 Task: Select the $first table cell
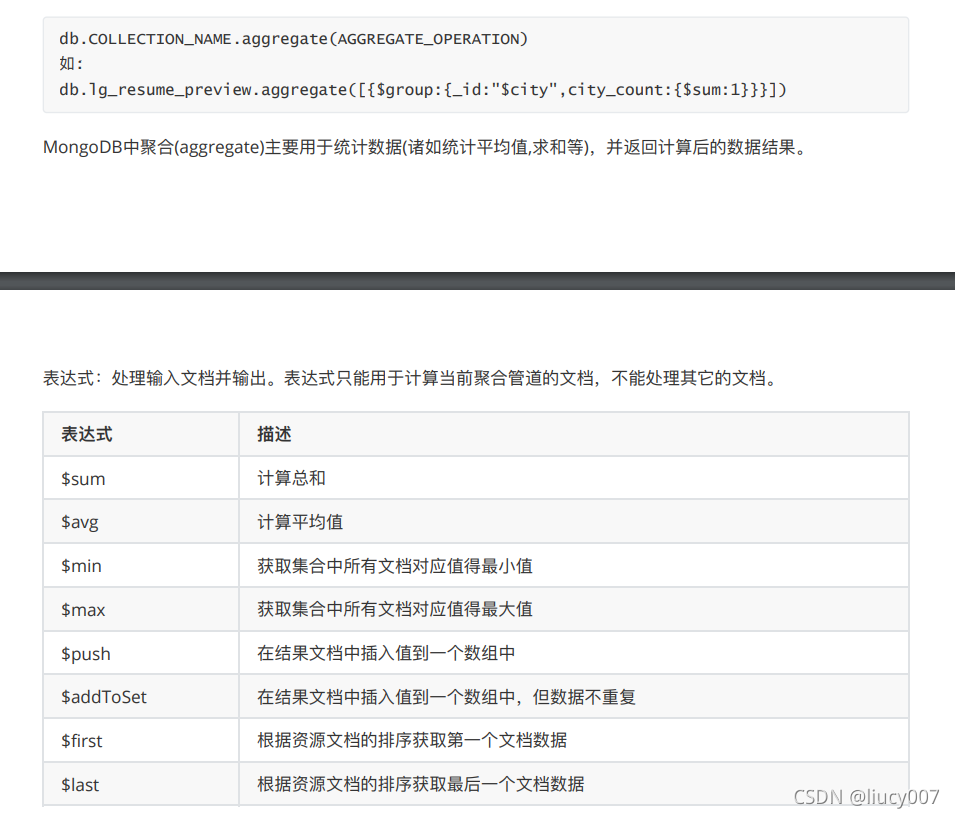click(x=141, y=741)
